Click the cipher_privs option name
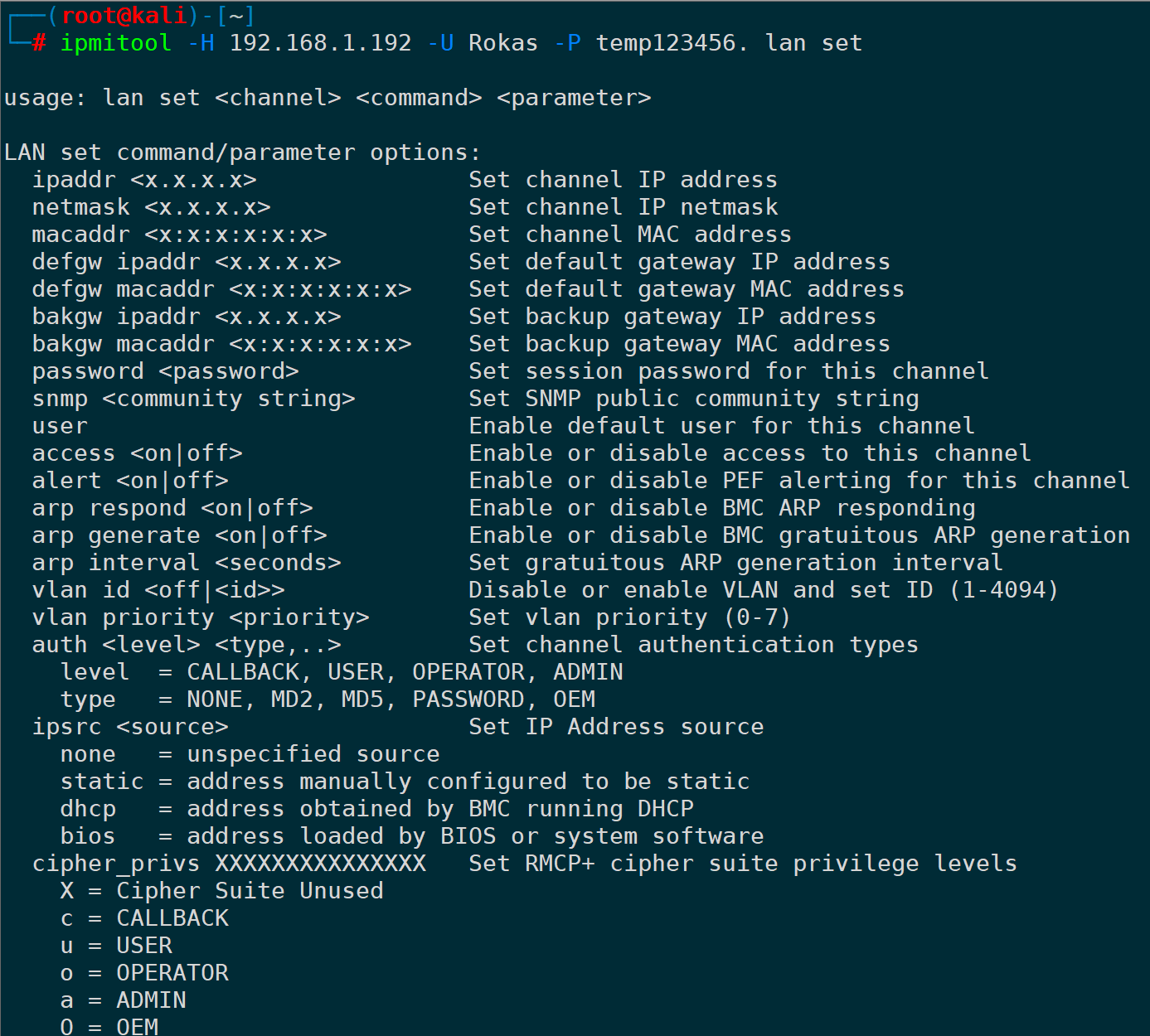The width and height of the screenshot is (1150, 1036). (x=116, y=864)
